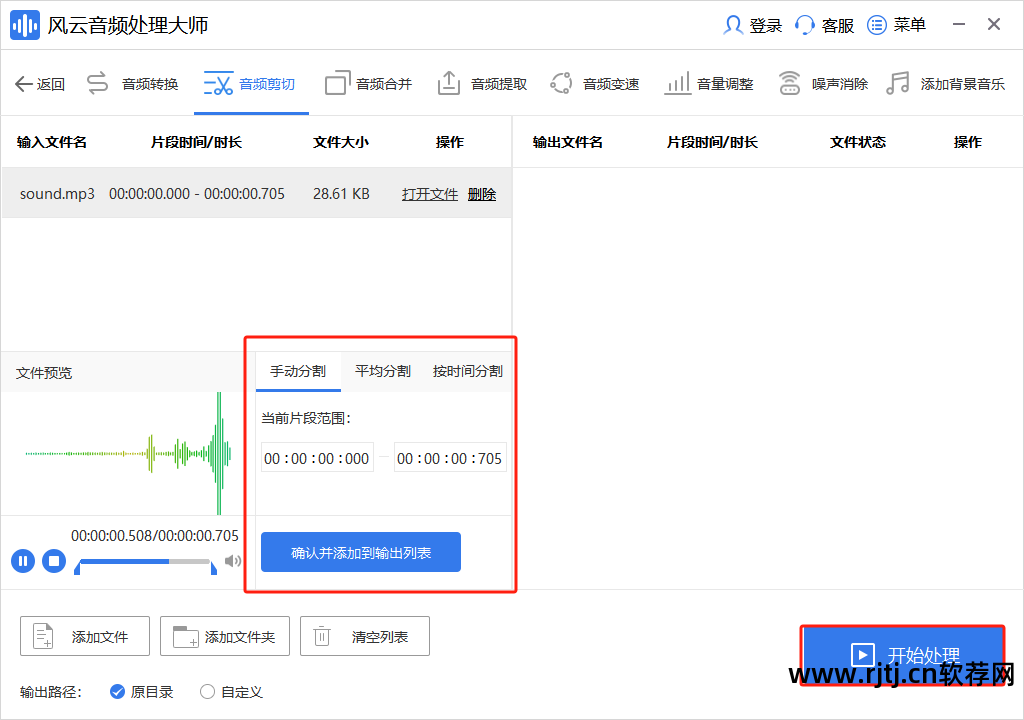Select the 原目录 output path option

tap(118, 691)
